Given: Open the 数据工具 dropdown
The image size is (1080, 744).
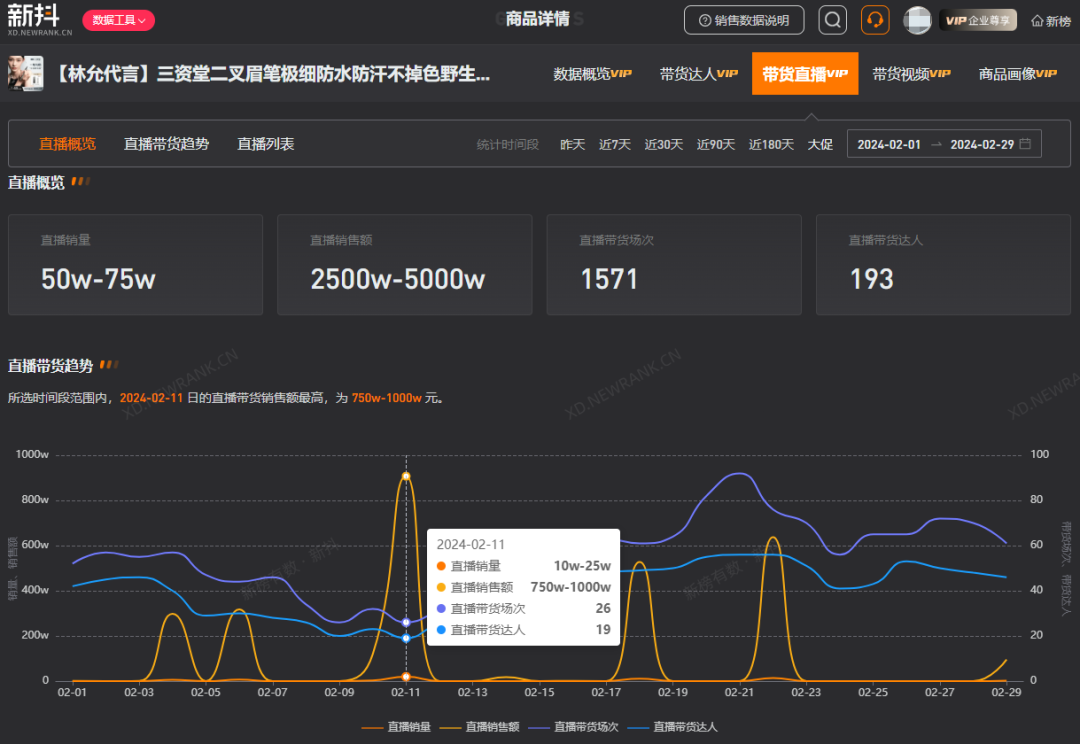Looking at the screenshot, I should click(x=118, y=21).
